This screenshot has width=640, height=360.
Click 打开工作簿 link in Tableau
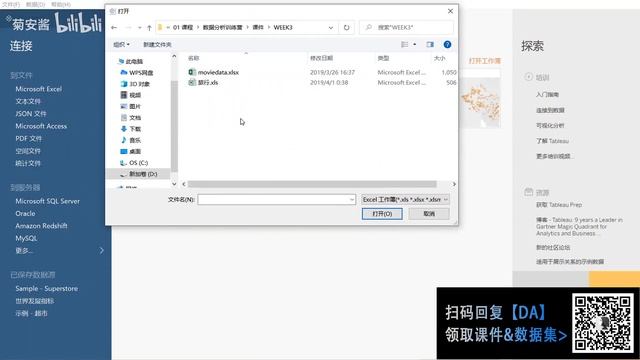point(484,61)
